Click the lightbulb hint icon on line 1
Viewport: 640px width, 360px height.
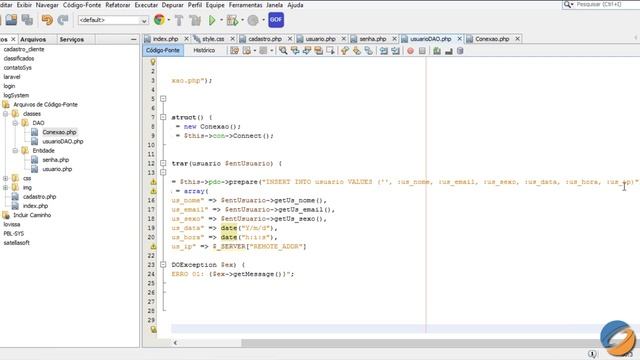153,62
